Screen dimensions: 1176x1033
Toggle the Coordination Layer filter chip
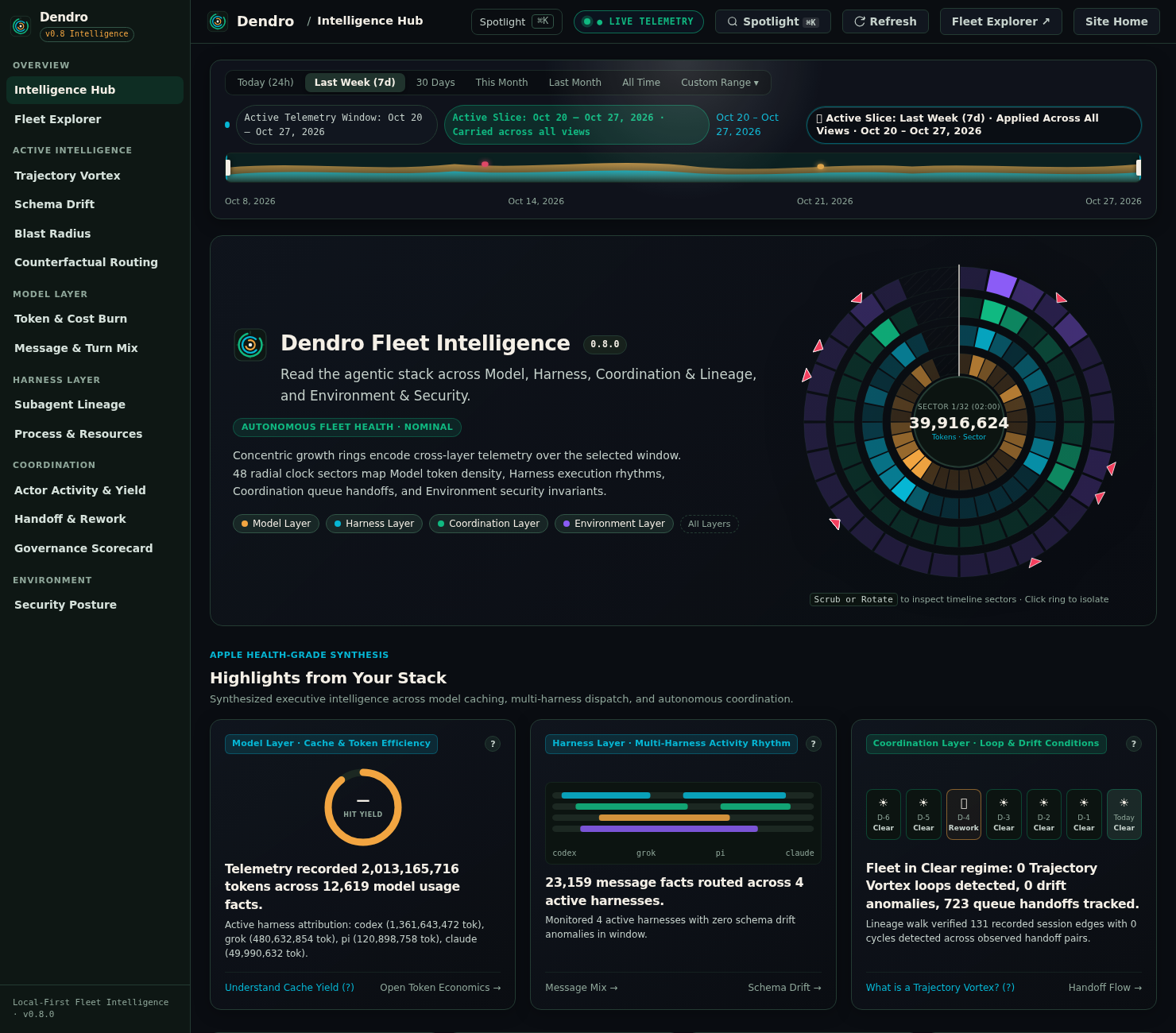(489, 524)
